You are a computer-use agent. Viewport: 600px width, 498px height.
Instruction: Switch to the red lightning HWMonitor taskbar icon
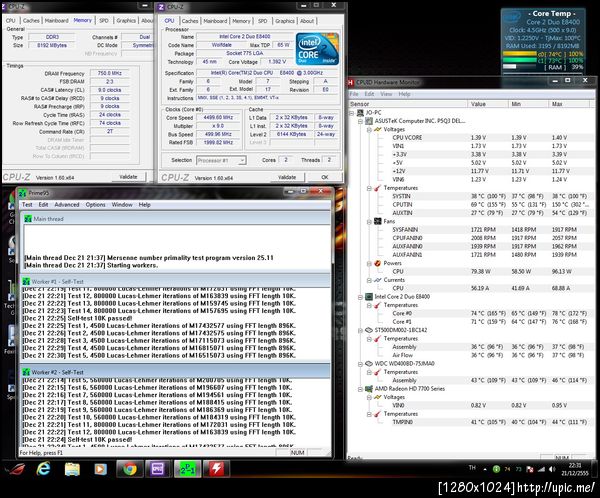(216, 469)
